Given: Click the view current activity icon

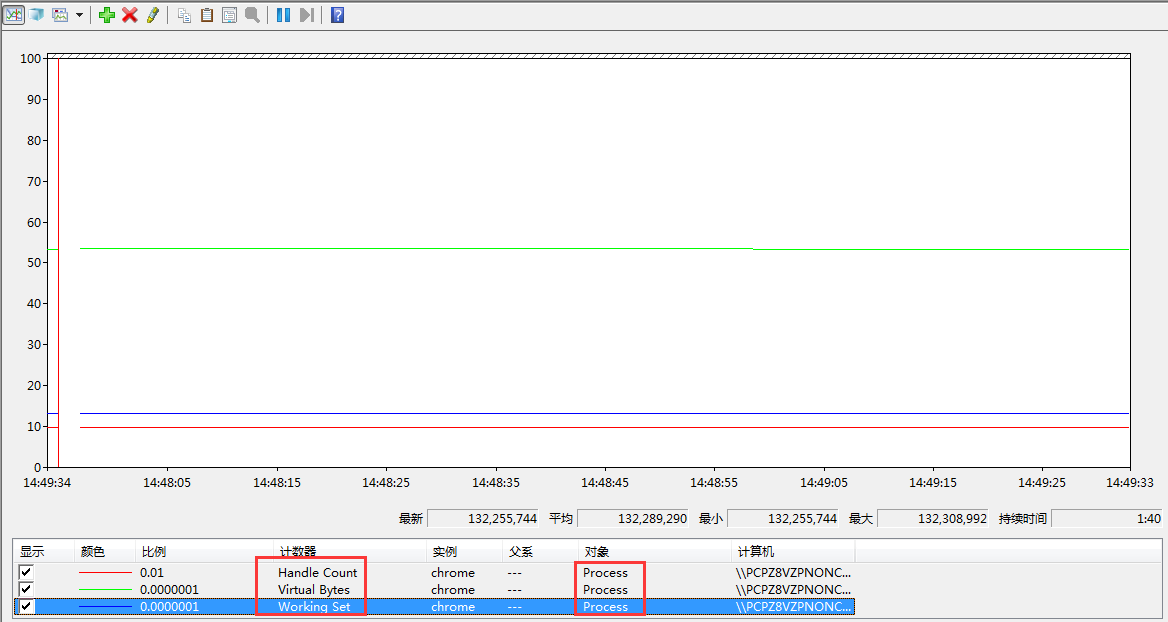Looking at the screenshot, I should point(14,15).
